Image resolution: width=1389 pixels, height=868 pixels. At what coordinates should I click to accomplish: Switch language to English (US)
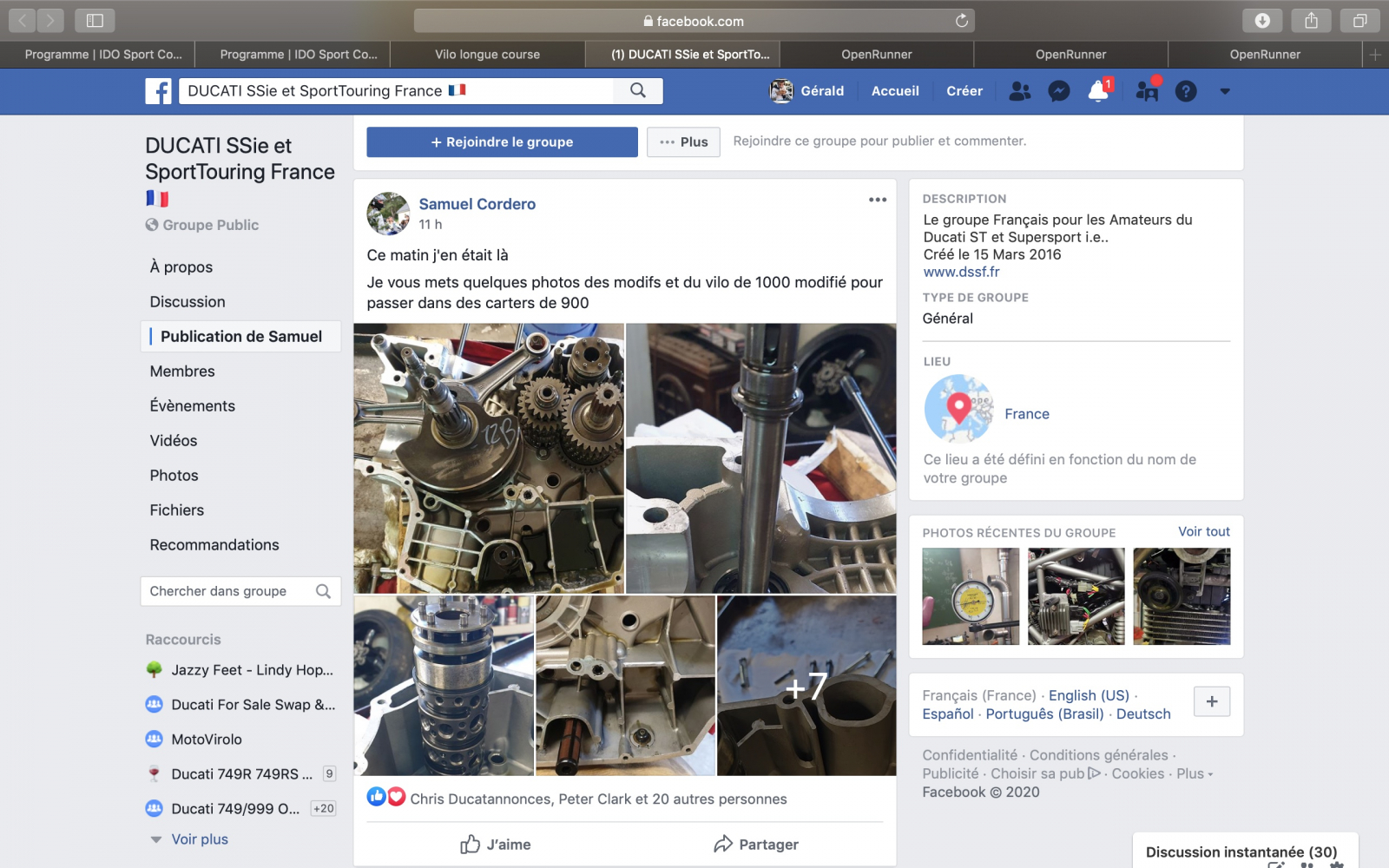tap(1089, 695)
